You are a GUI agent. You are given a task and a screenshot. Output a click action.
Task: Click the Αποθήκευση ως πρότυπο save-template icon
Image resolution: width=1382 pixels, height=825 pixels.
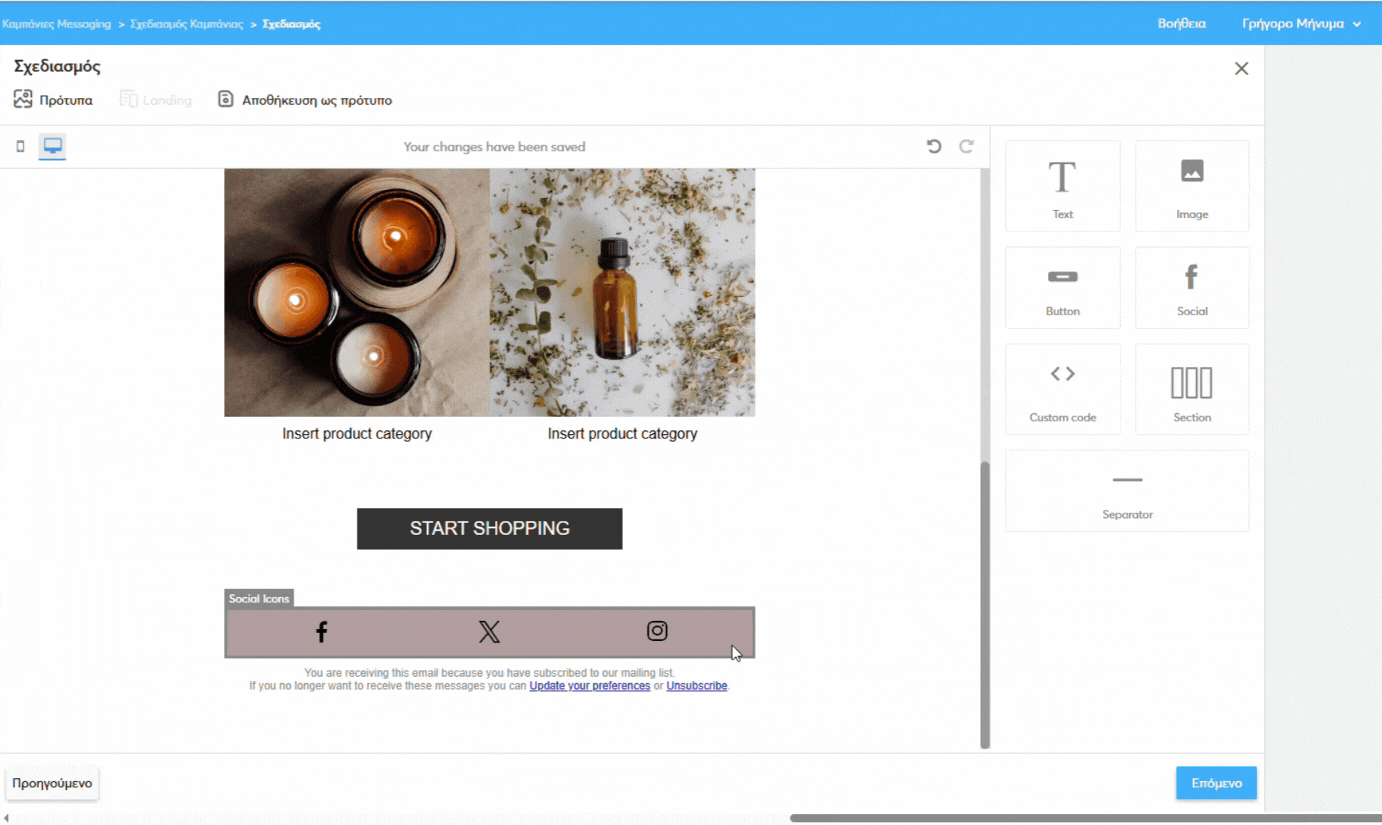click(x=224, y=99)
